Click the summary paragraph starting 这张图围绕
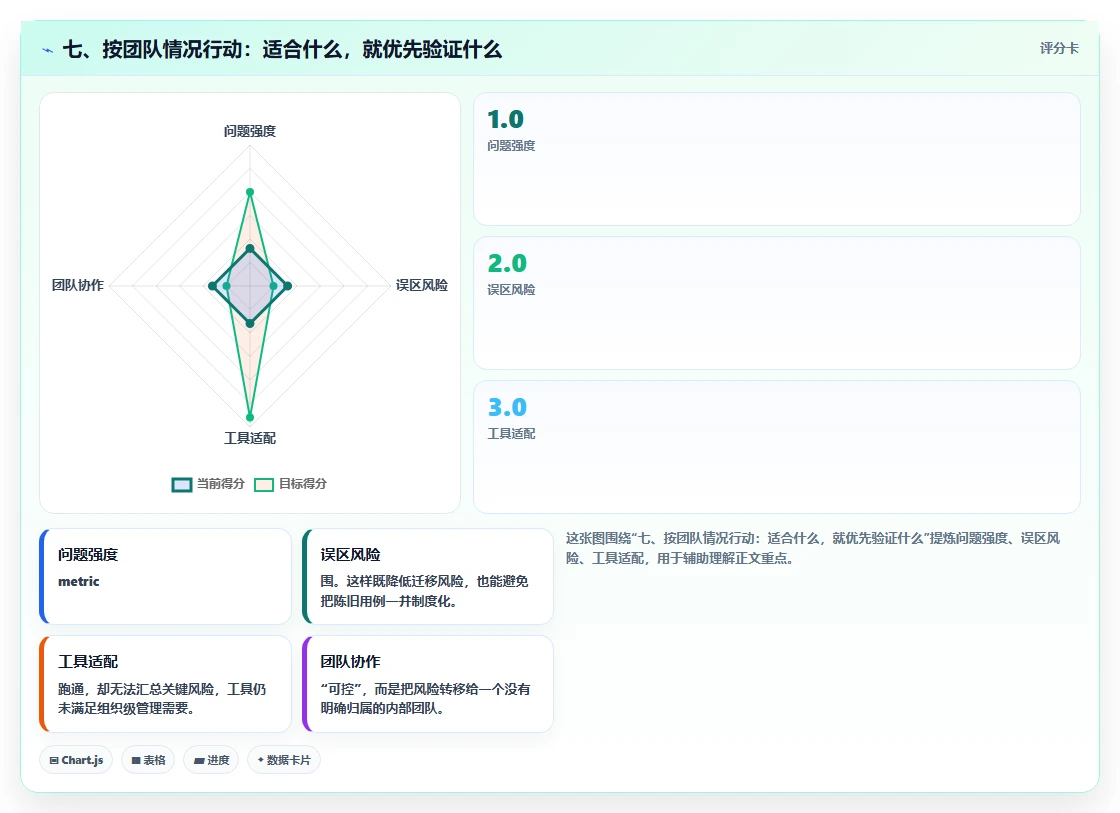This screenshot has height=813, width=1120. point(813,548)
